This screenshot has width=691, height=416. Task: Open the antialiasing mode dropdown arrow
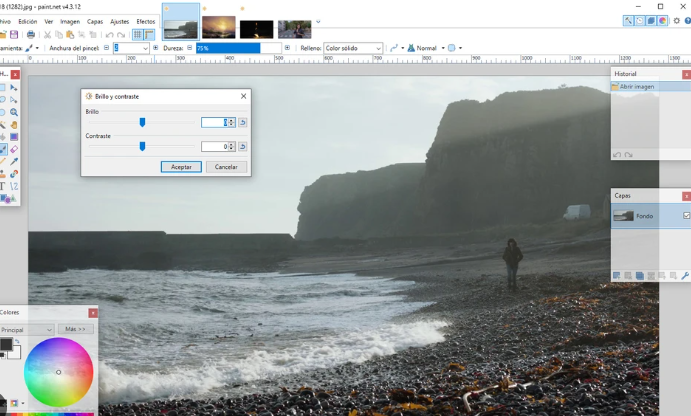pyautogui.click(x=402, y=48)
